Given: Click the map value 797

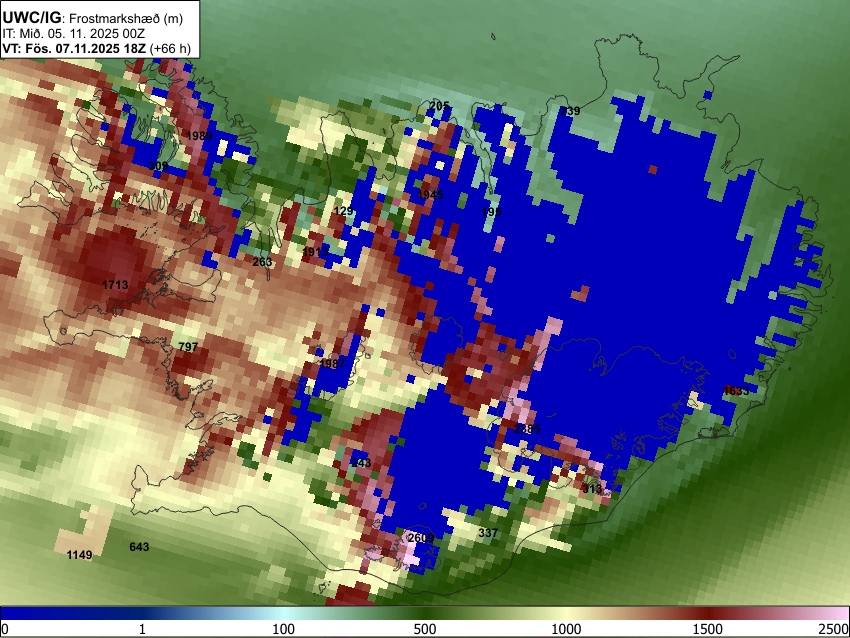Looking at the screenshot, I should (188, 347).
